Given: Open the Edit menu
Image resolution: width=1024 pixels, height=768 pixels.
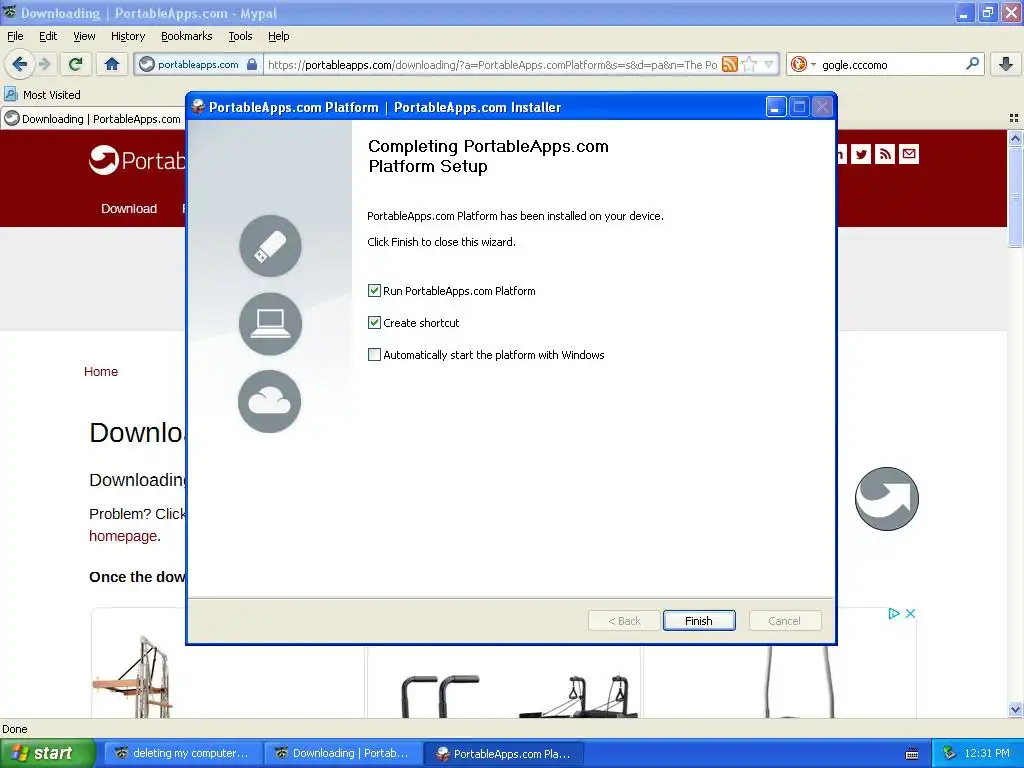Looking at the screenshot, I should tap(48, 36).
